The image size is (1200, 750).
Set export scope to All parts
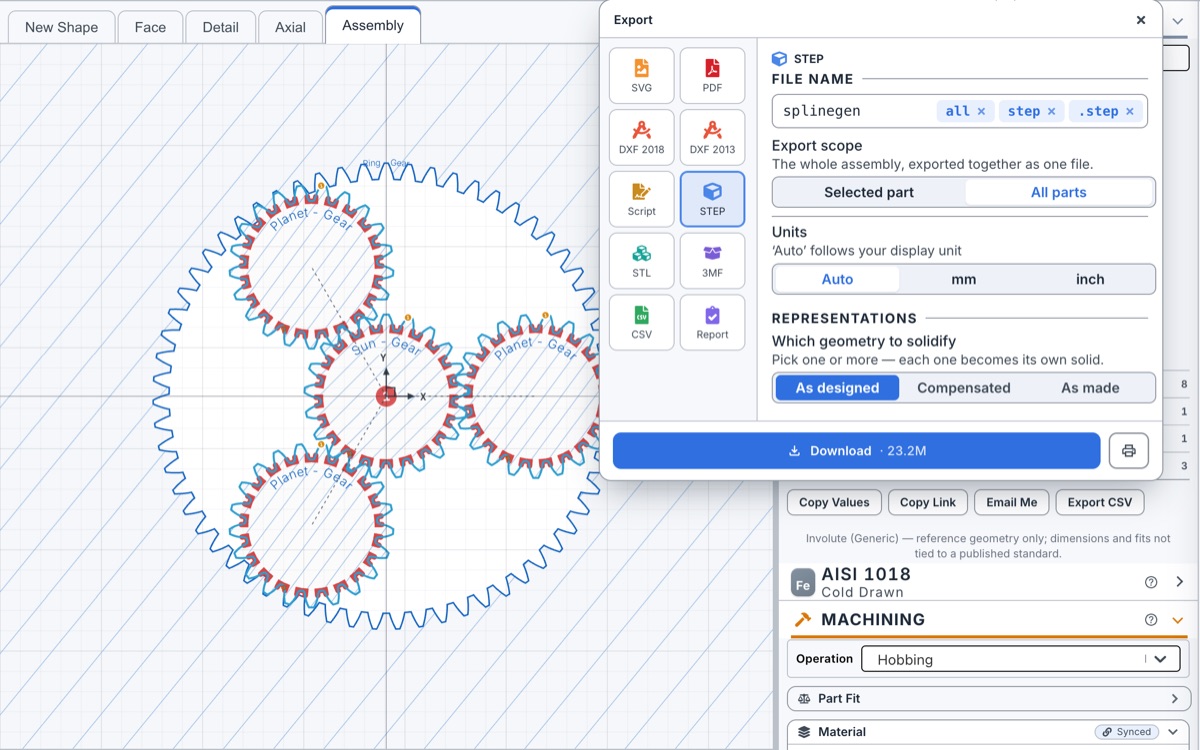1059,192
